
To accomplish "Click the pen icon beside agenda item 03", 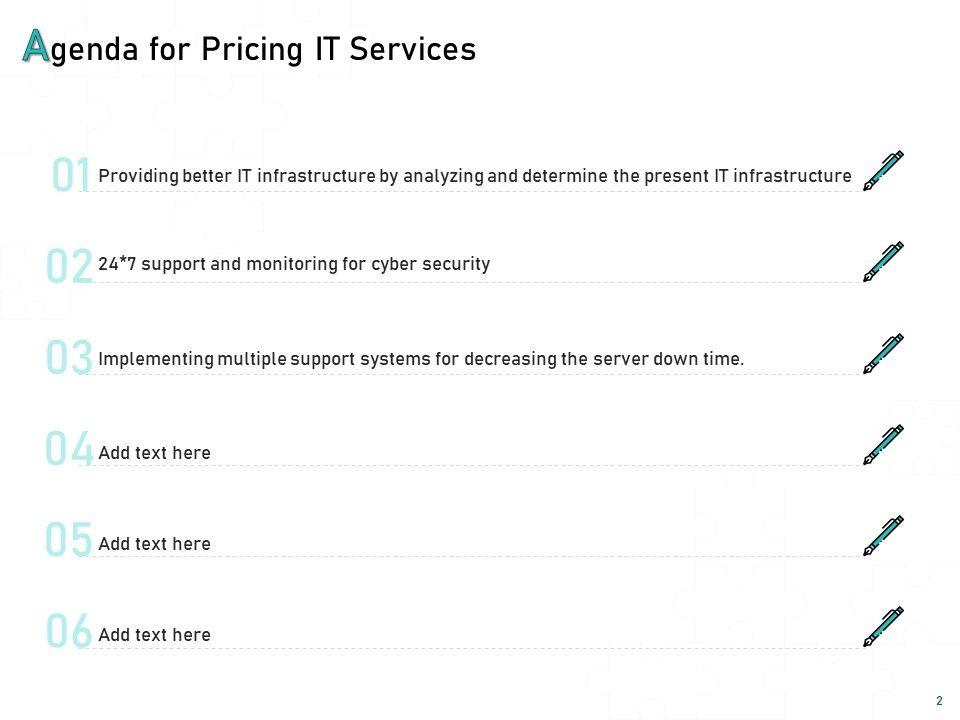I will pyautogui.click(x=883, y=354).
